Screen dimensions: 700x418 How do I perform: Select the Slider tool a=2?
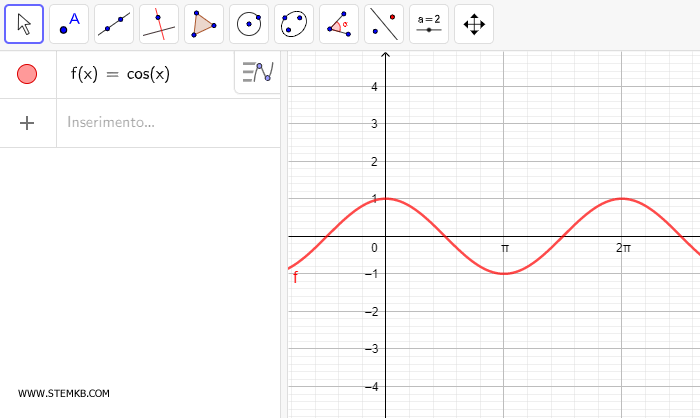click(x=429, y=23)
